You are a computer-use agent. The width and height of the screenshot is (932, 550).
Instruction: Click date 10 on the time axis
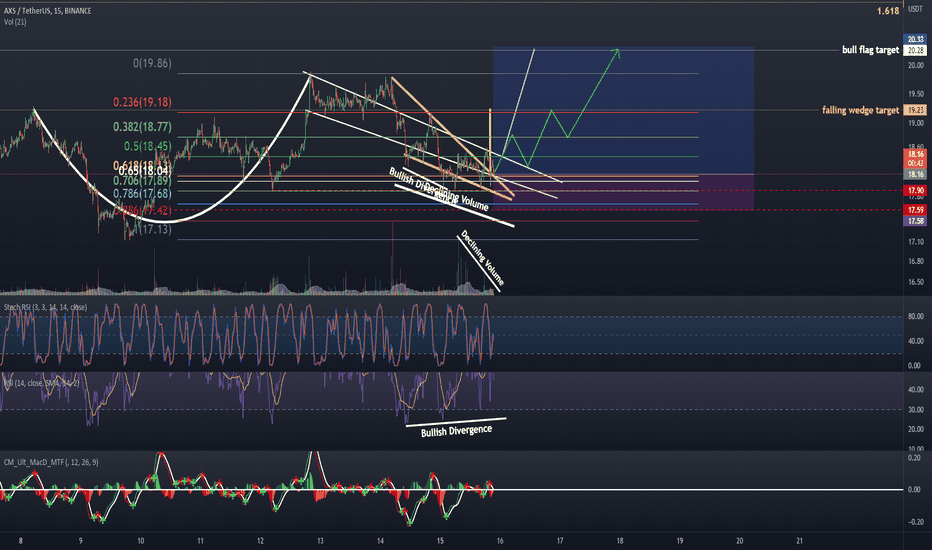(x=140, y=541)
